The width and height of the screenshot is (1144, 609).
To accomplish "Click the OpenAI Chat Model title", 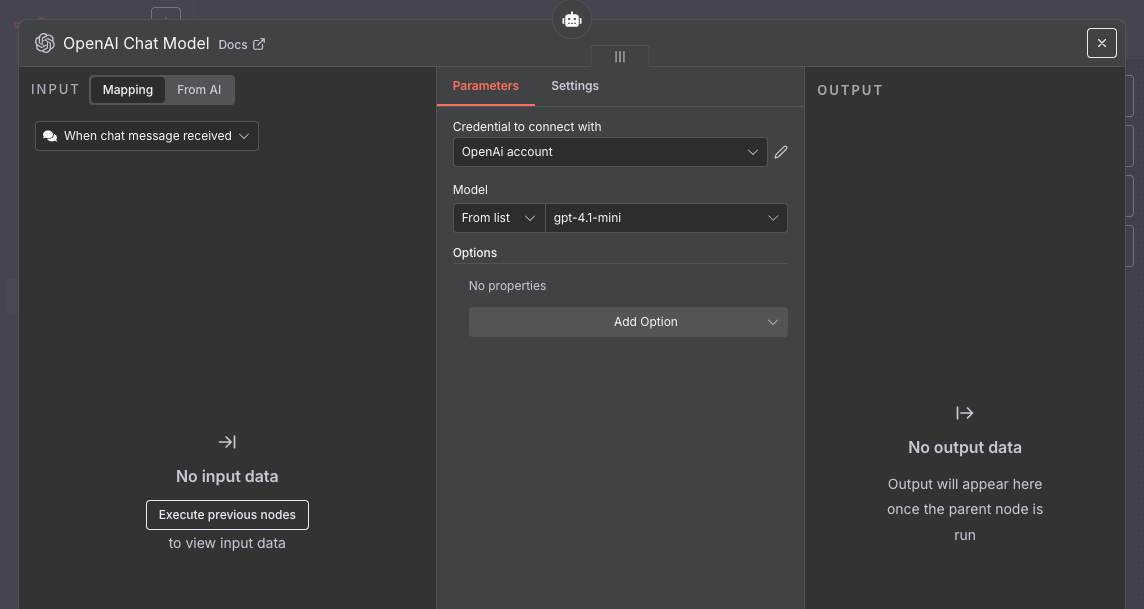I will tap(136, 44).
